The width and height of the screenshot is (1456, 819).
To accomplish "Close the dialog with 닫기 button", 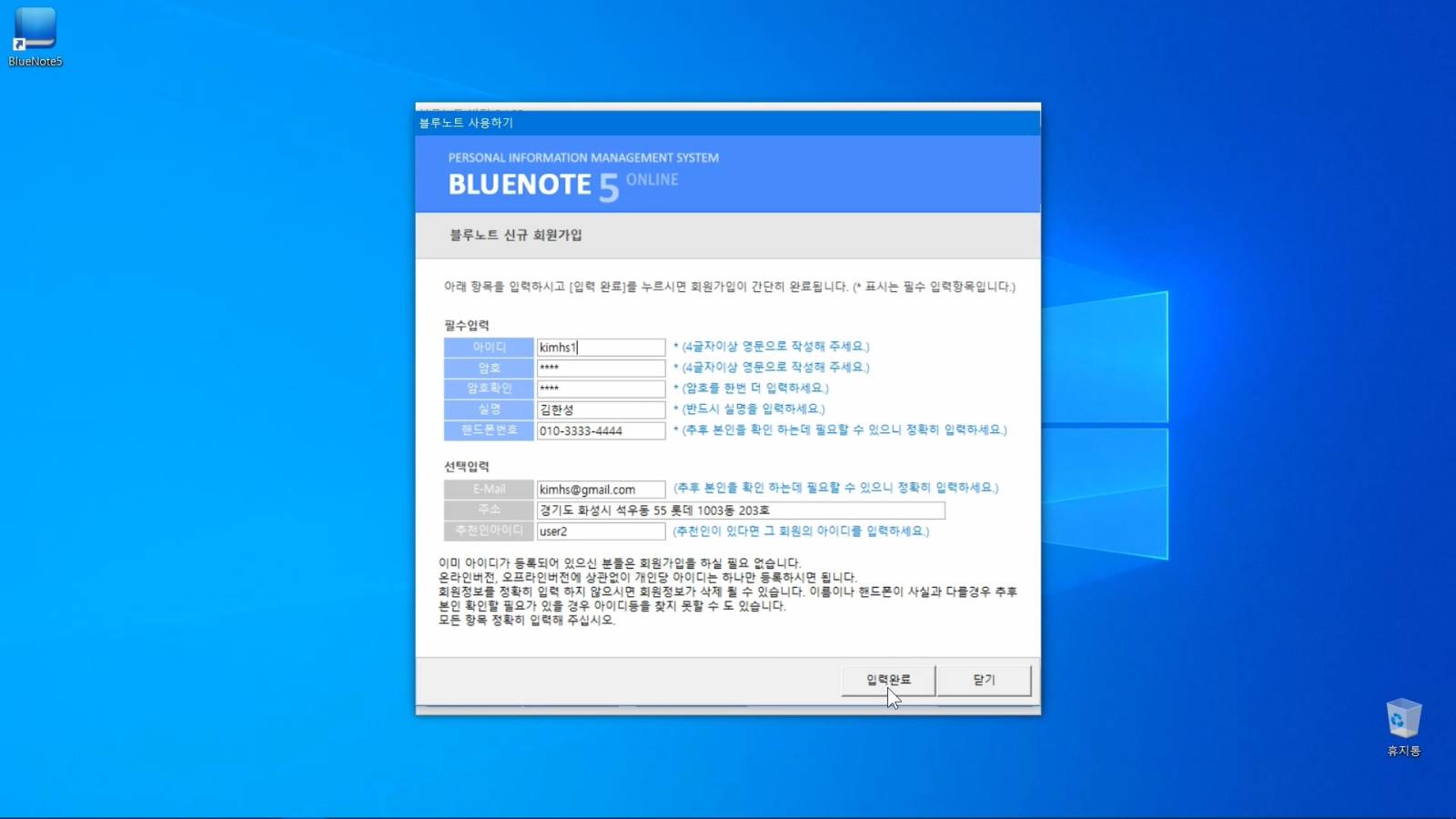I will tap(984, 680).
